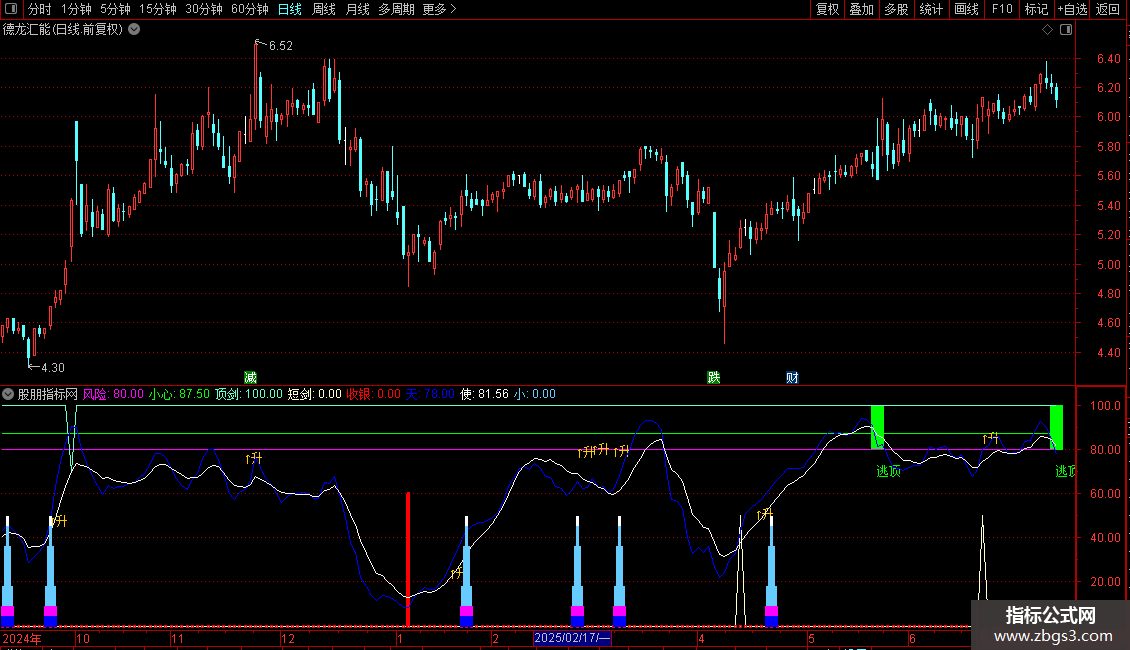Toggle the side panel window icon

[1066, 30]
